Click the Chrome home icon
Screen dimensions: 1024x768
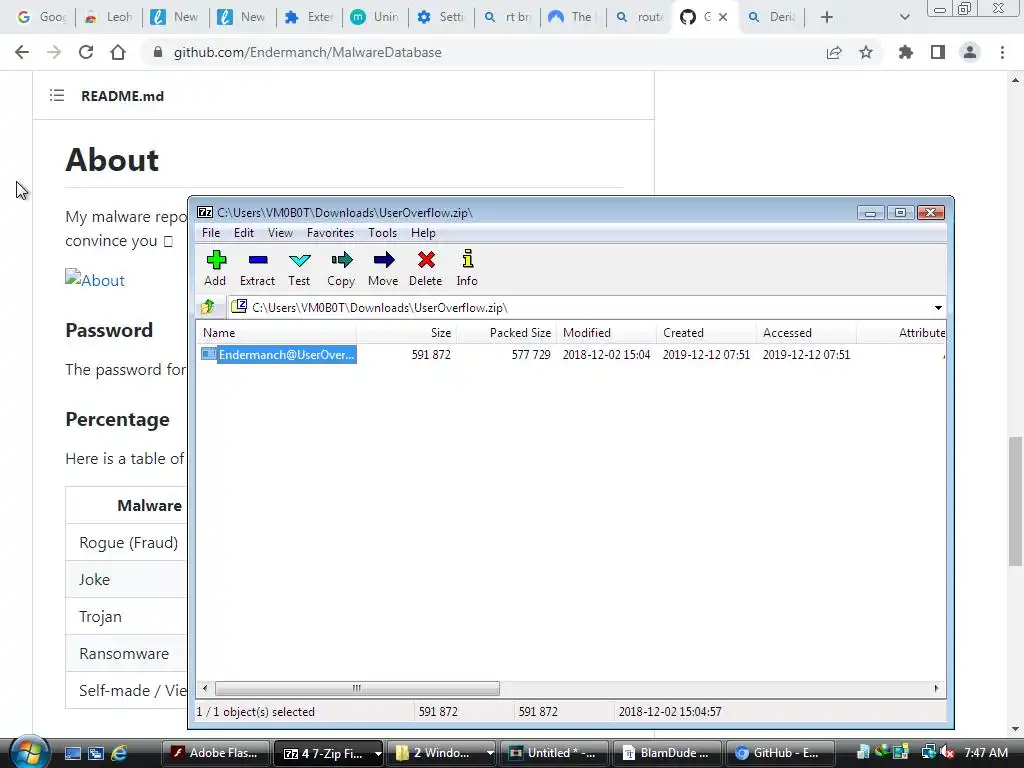click(x=118, y=52)
